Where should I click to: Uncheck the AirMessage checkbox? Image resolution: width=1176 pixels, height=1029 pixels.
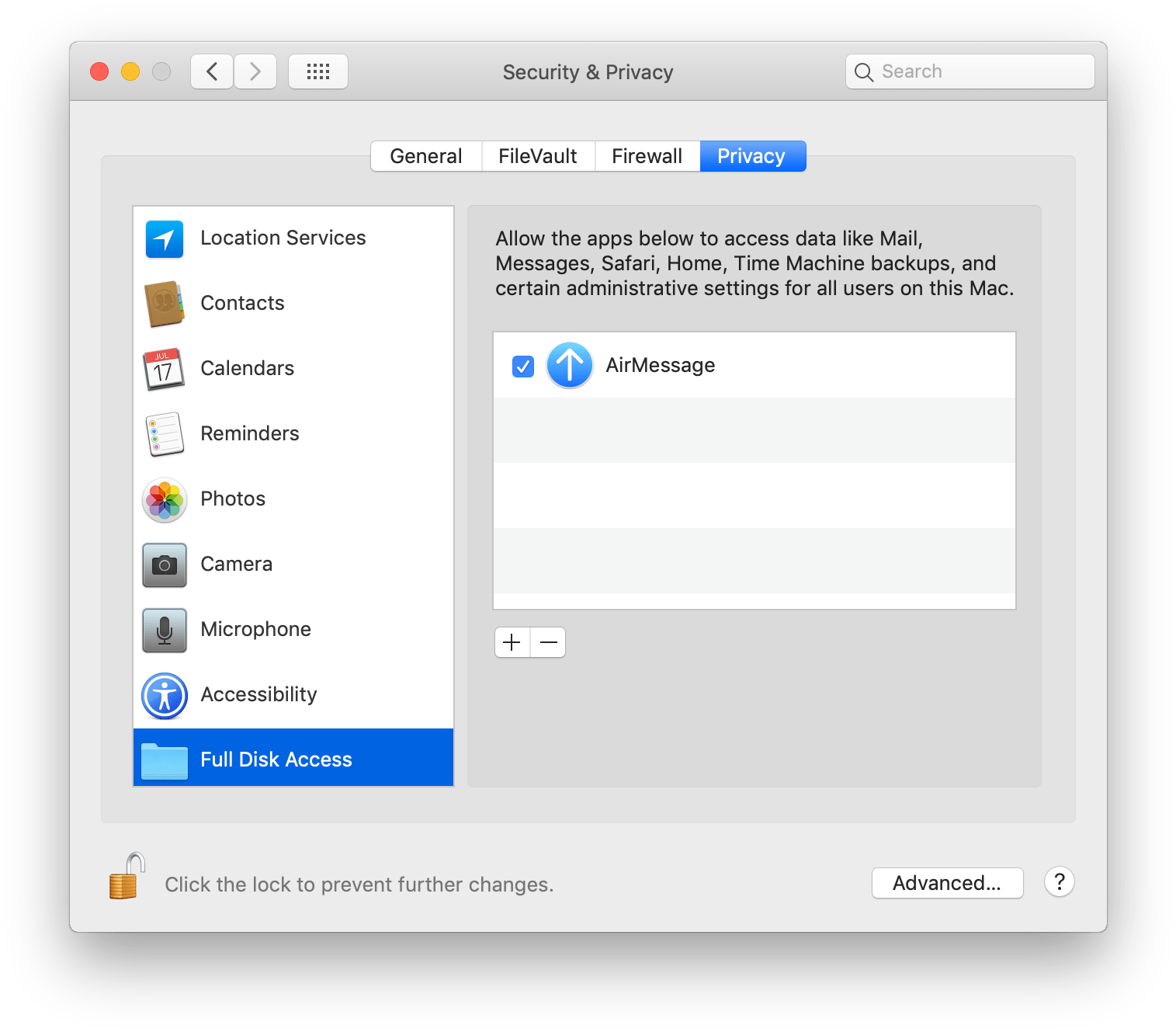[x=523, y=366]
